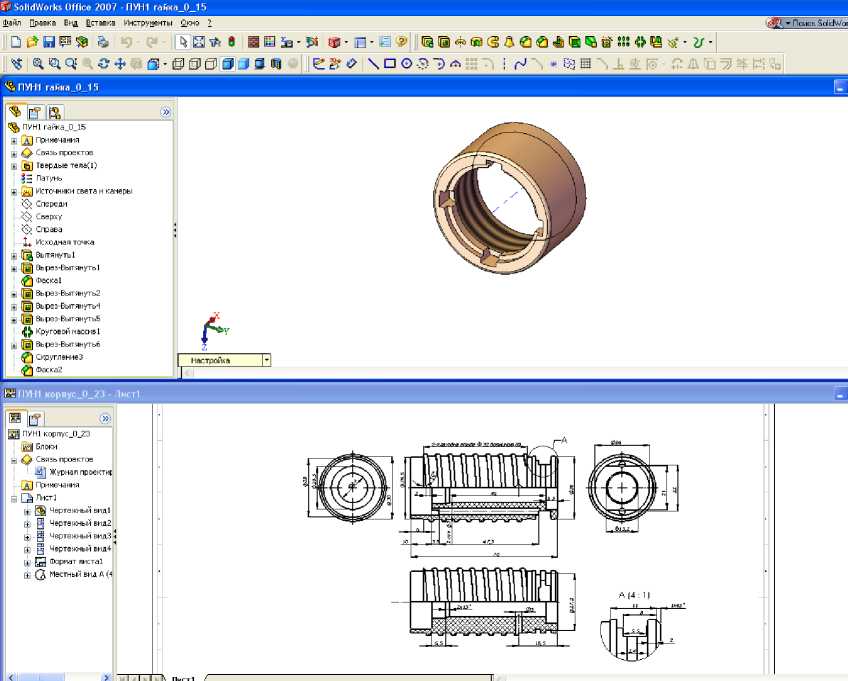Select the Rectangle sketch tool

(x=389, y=64)
